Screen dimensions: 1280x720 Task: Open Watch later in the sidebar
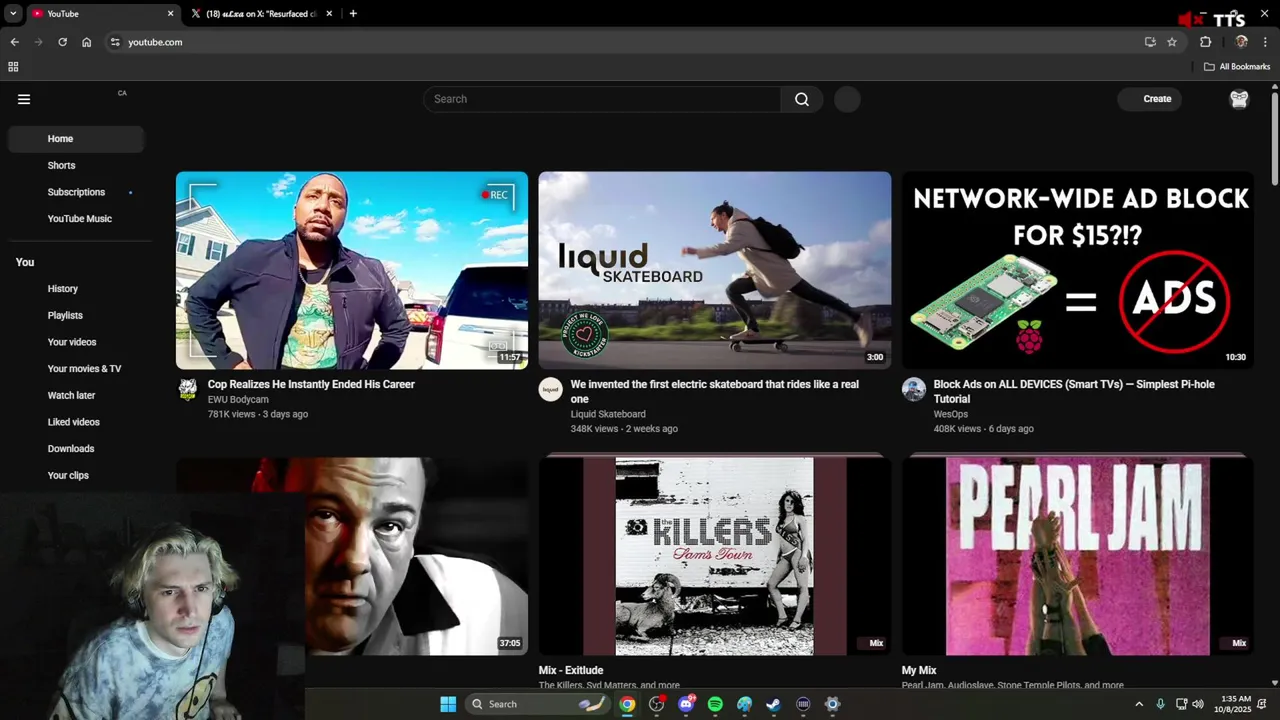[x=76, y=395]
